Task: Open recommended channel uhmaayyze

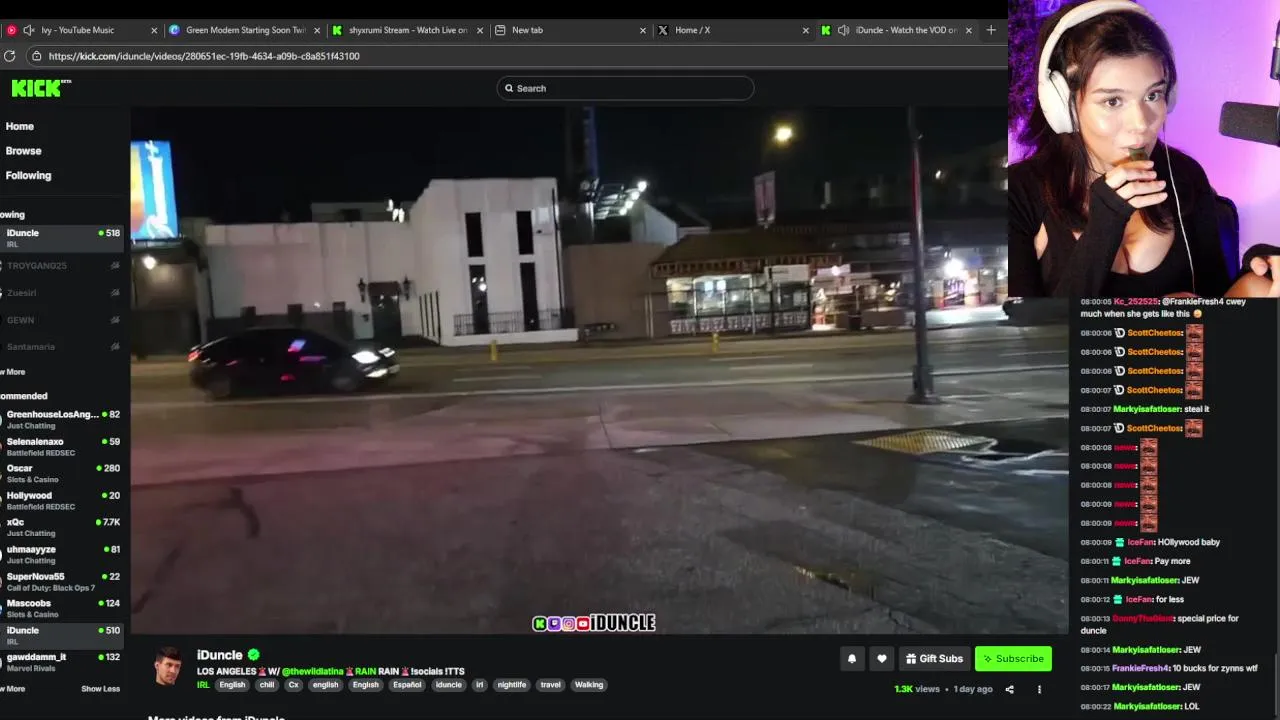Action: click(x=62, y=554)
